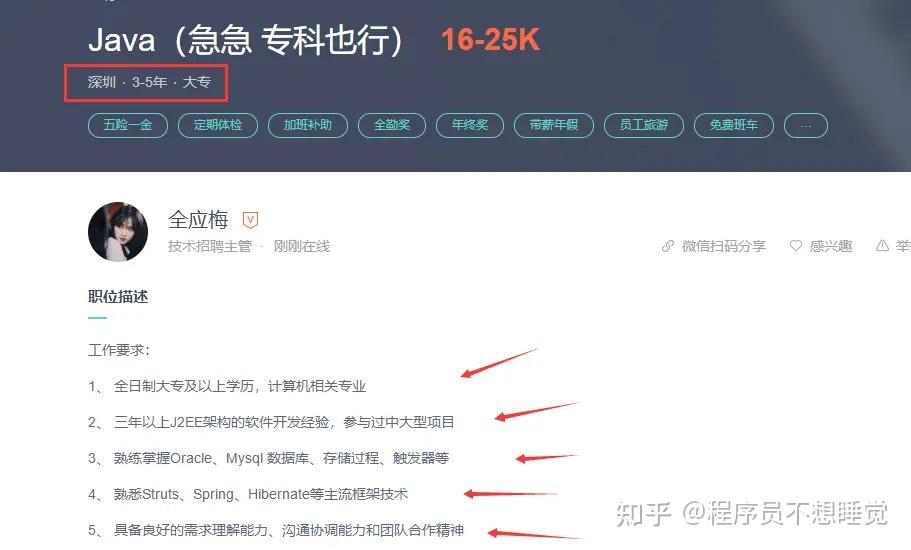Click the 职位描述 section heading
Screen dimensions: 911x550
coord(118,297)
